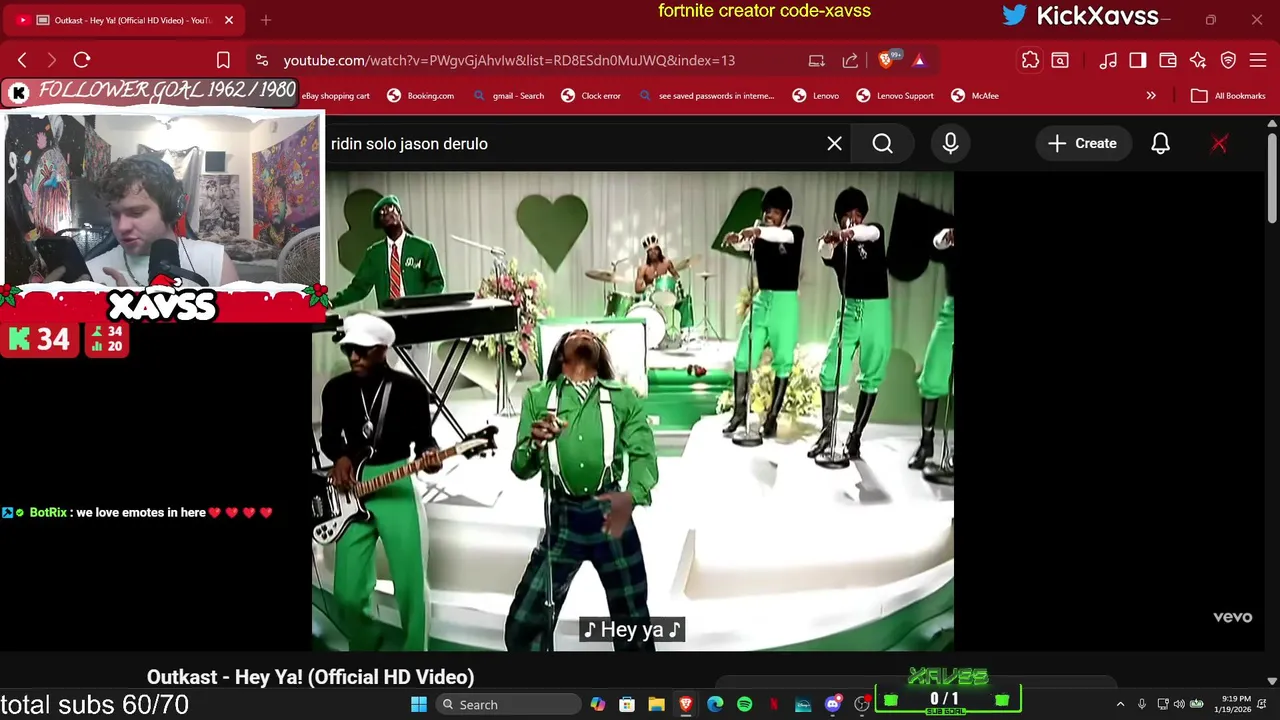Show hidden system tray icons

tap(1120, 704)
